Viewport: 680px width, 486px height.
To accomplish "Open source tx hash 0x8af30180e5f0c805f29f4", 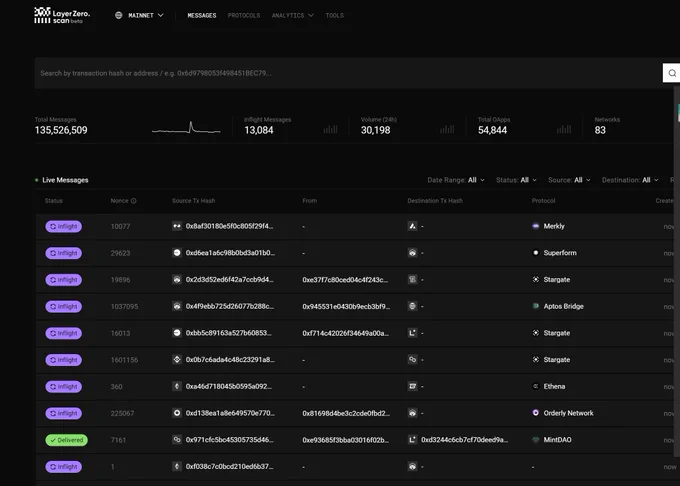I will coord(229,226).
